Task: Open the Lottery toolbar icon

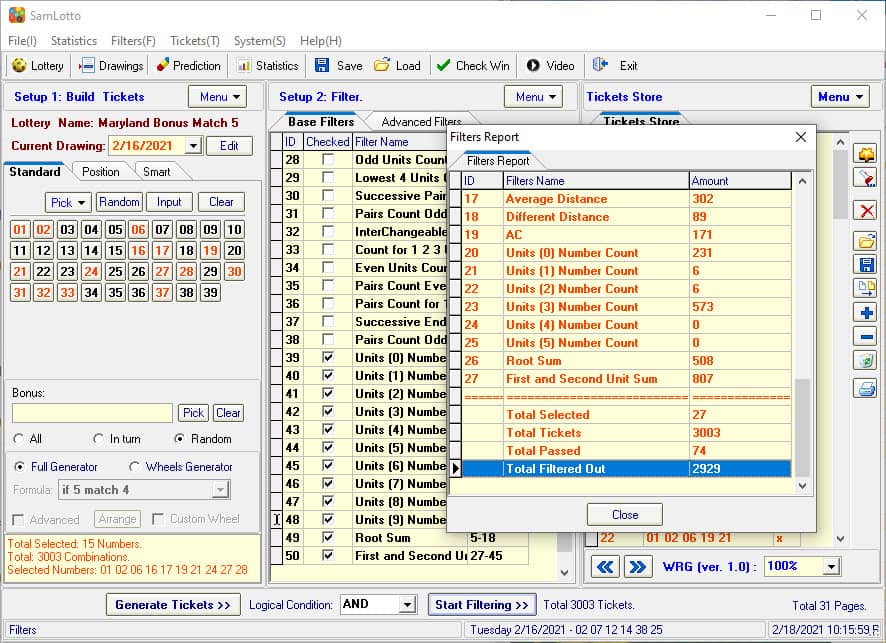Action: (x=19, y=66)
